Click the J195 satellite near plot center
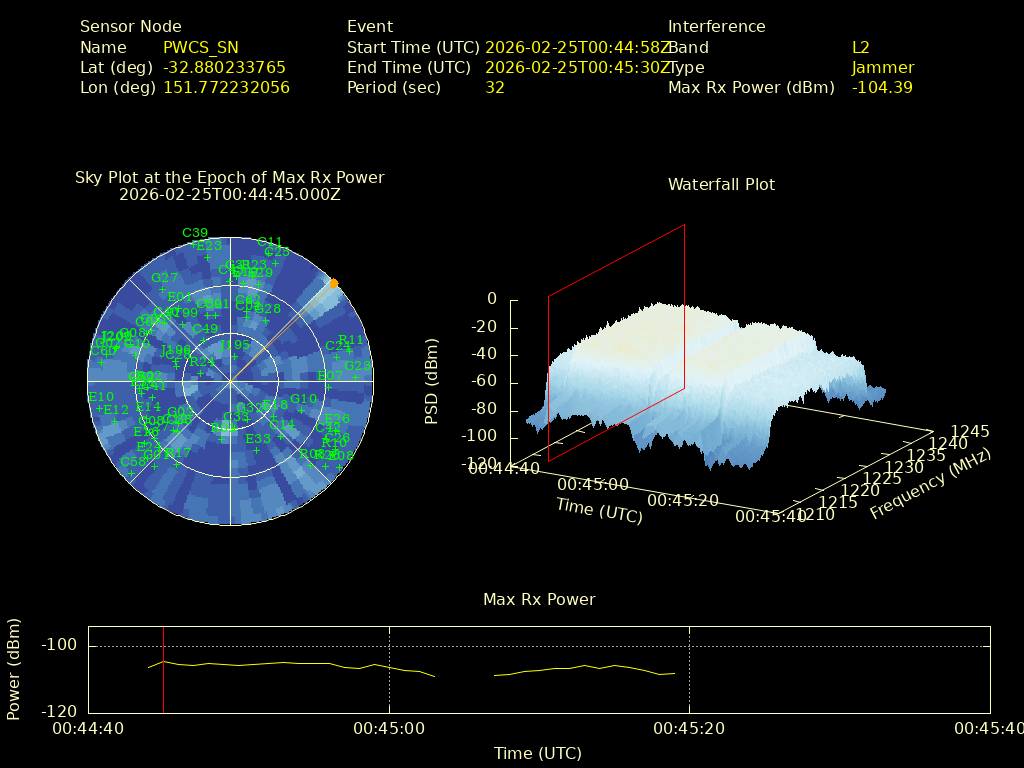This screenshot has width=1024, height=768. (234, 346)
